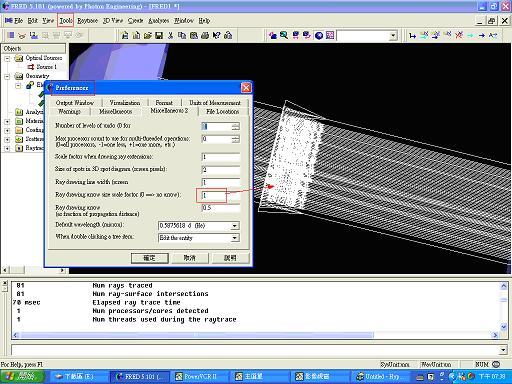Click the 確定 (OK) button
Viewport: 512px width, 384px height.
149,258
